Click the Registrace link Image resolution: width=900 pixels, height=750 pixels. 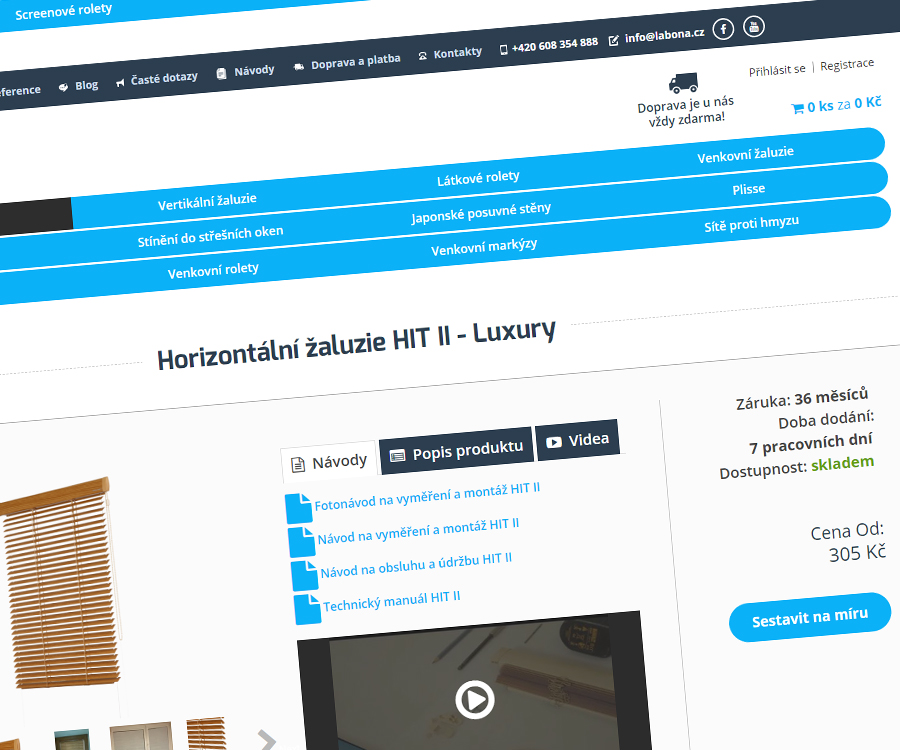pos(847,65)
